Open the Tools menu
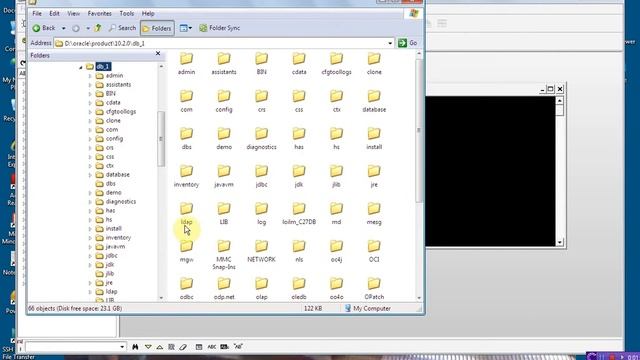The width and height of the screenshot is (640, 360). pyautogui.click(x=127, y=13)
